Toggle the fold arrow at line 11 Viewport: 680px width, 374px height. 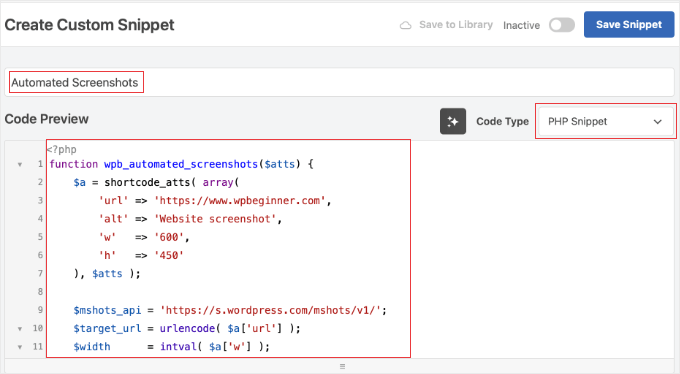tap(20, 347)
